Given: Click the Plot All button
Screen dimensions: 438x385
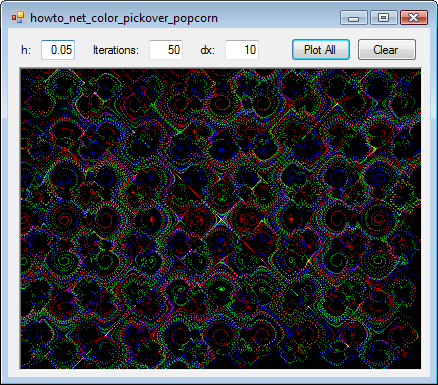Looking at the screenshot, I should tap(321, 50).
